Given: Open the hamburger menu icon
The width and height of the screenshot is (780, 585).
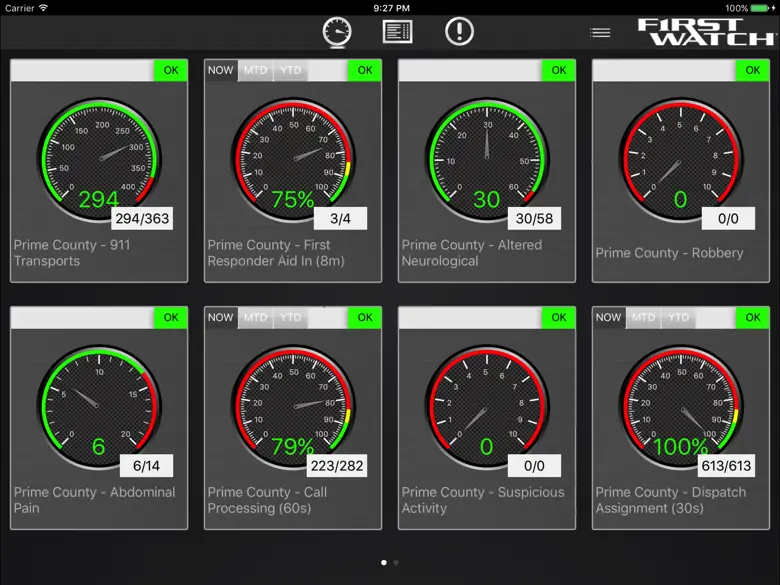Looking at the screenshot, I should click(x=600, y=33).
